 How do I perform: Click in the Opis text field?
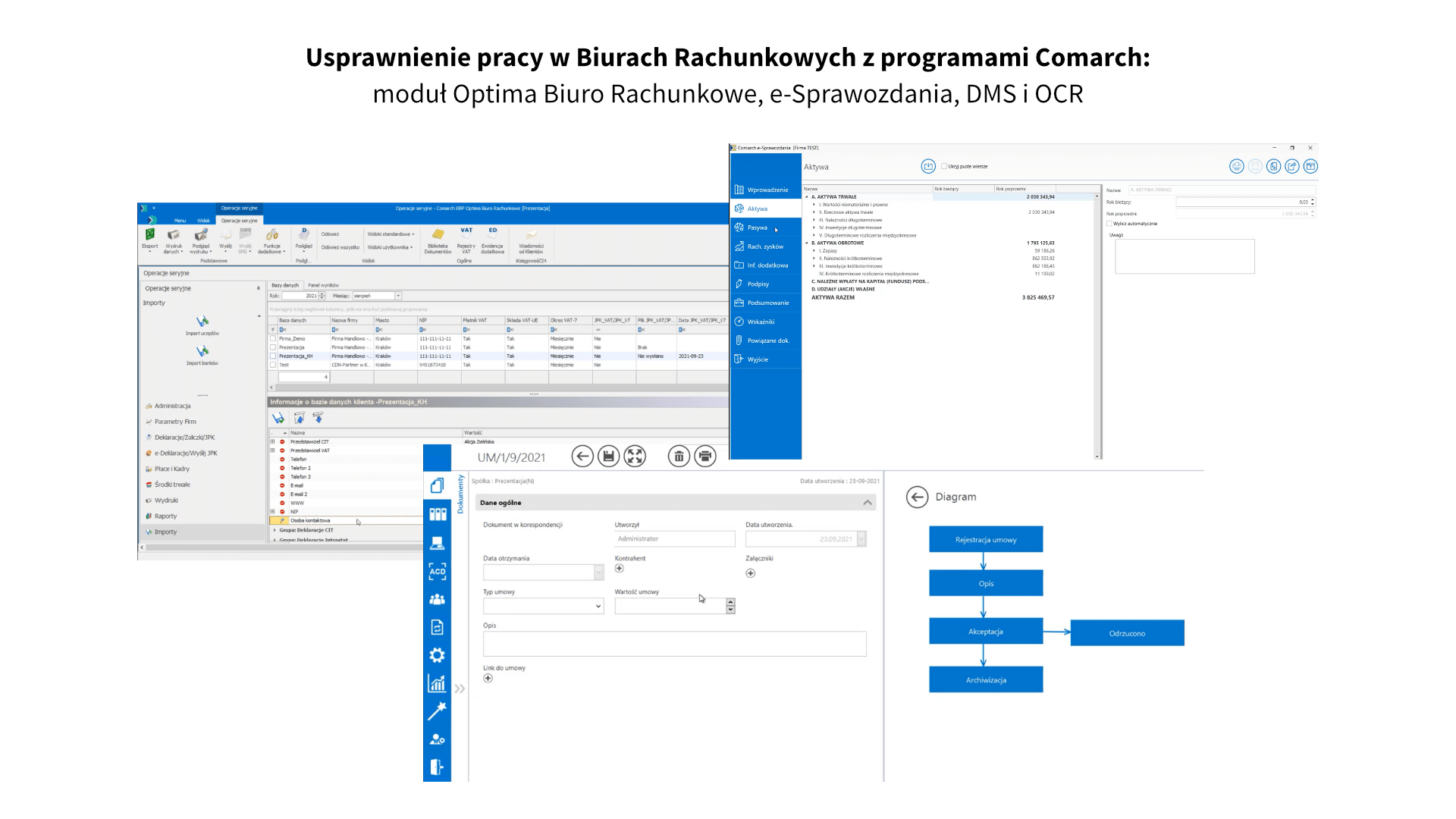(x=675, y=644)
